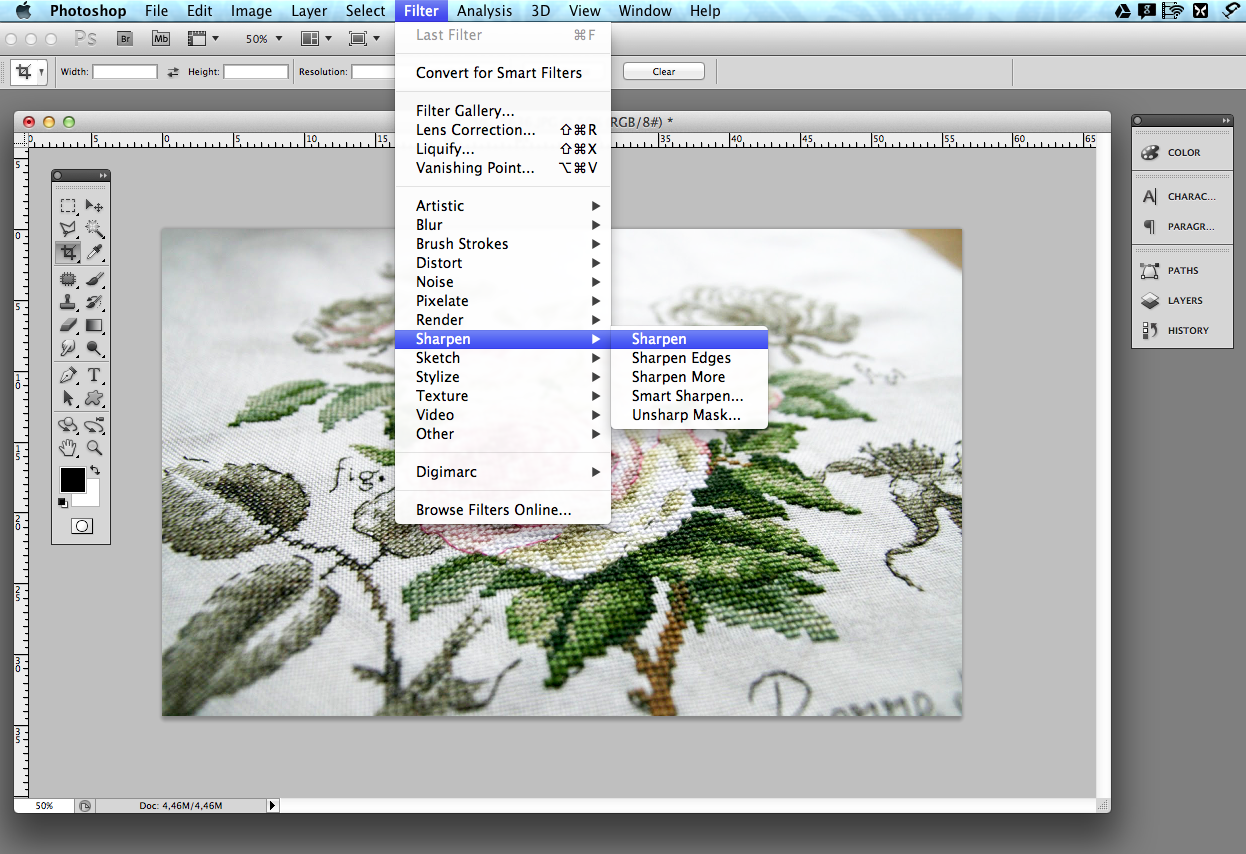Viewport: 1246px width, 854px height.
Task: Select the Zoom magnifier tool
Action: [95, 447]
